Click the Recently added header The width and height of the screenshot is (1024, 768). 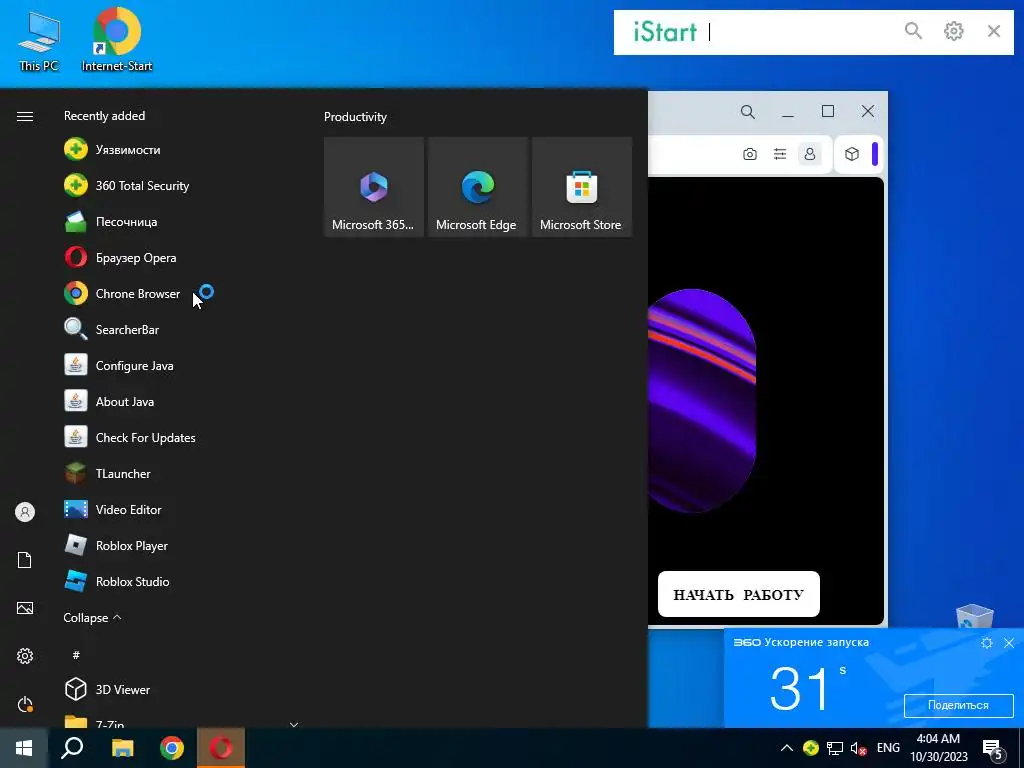(x=104, y=116)
